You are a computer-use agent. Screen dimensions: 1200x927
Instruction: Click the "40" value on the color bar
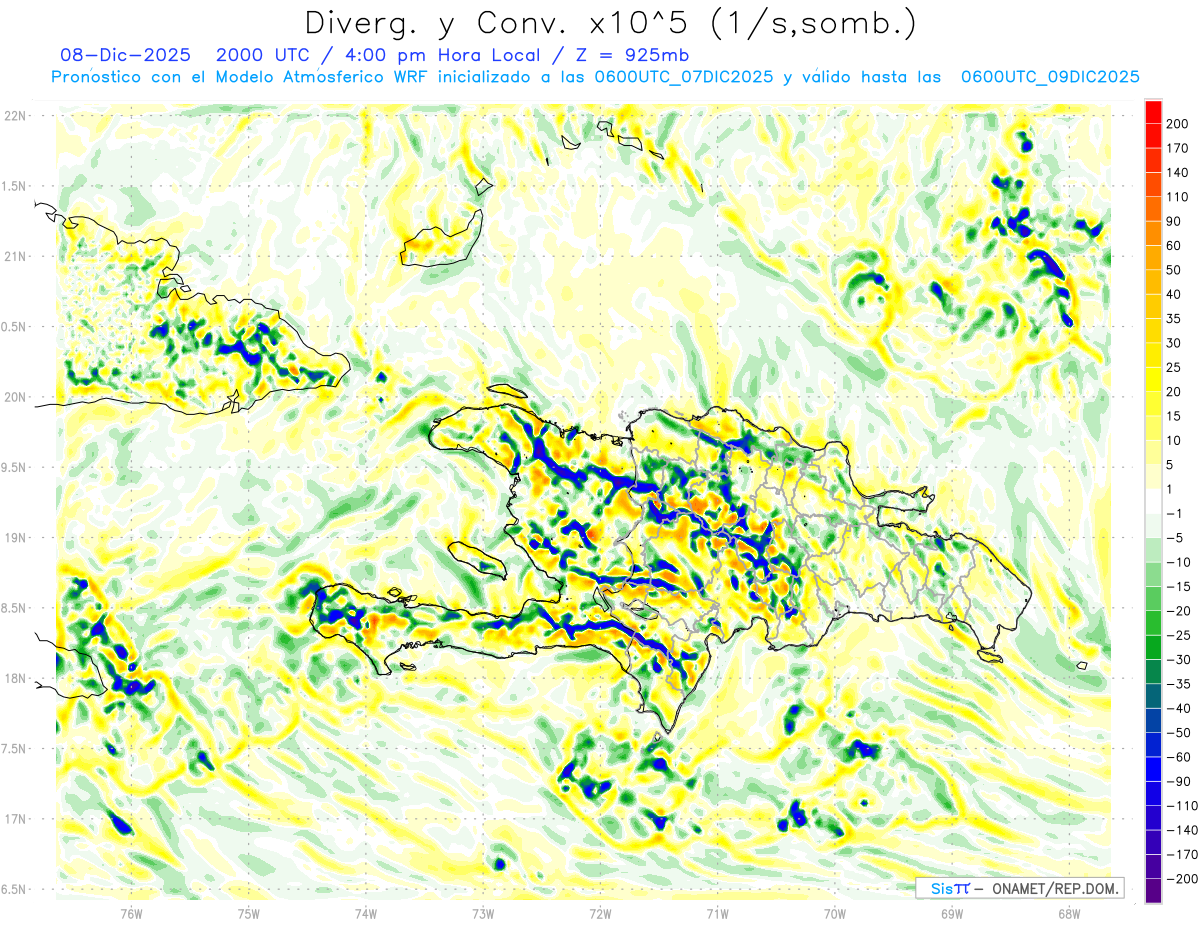coord(1174,294)
